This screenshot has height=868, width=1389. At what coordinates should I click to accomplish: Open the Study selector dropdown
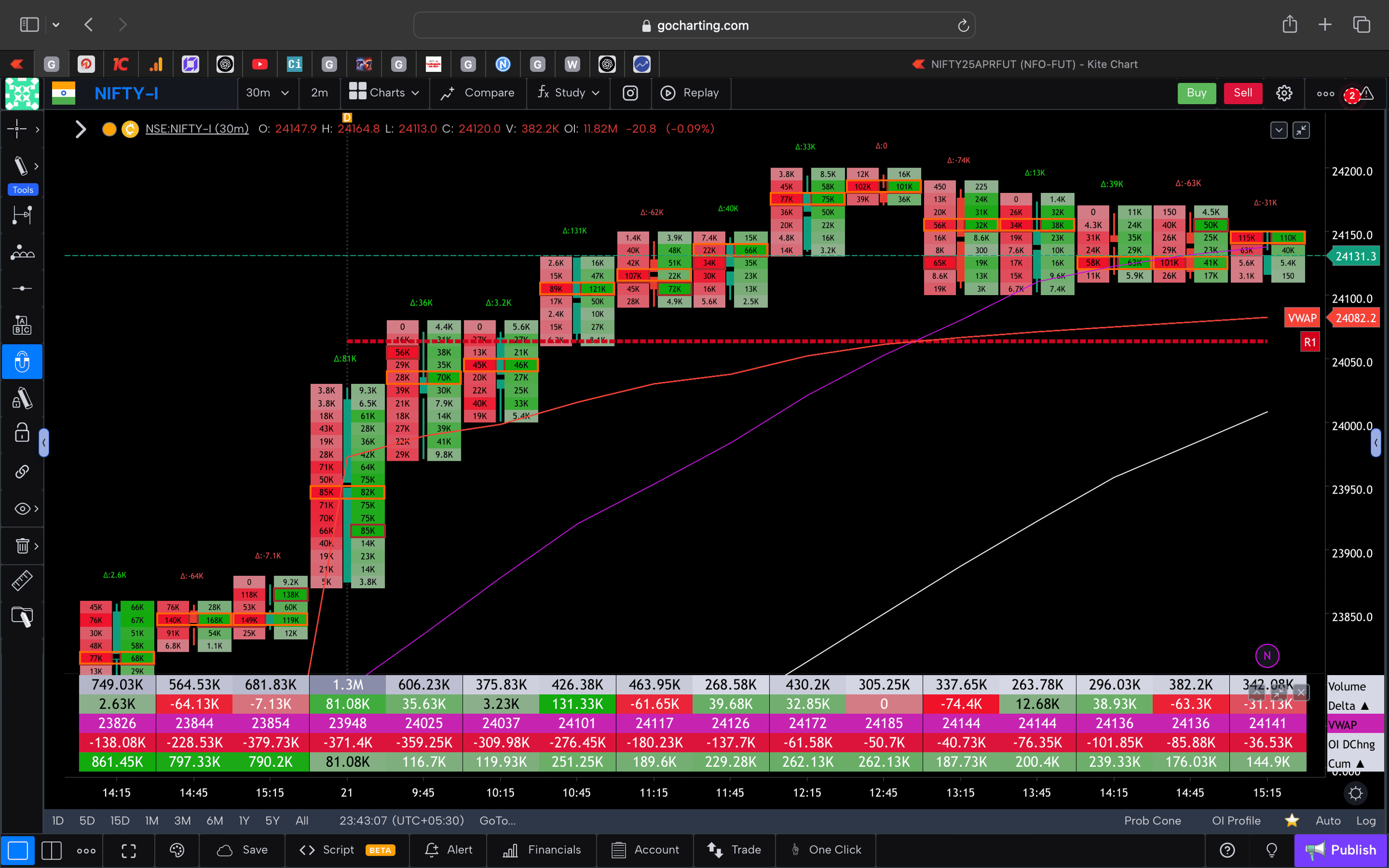pyautogui.click(x=568, y=92)
